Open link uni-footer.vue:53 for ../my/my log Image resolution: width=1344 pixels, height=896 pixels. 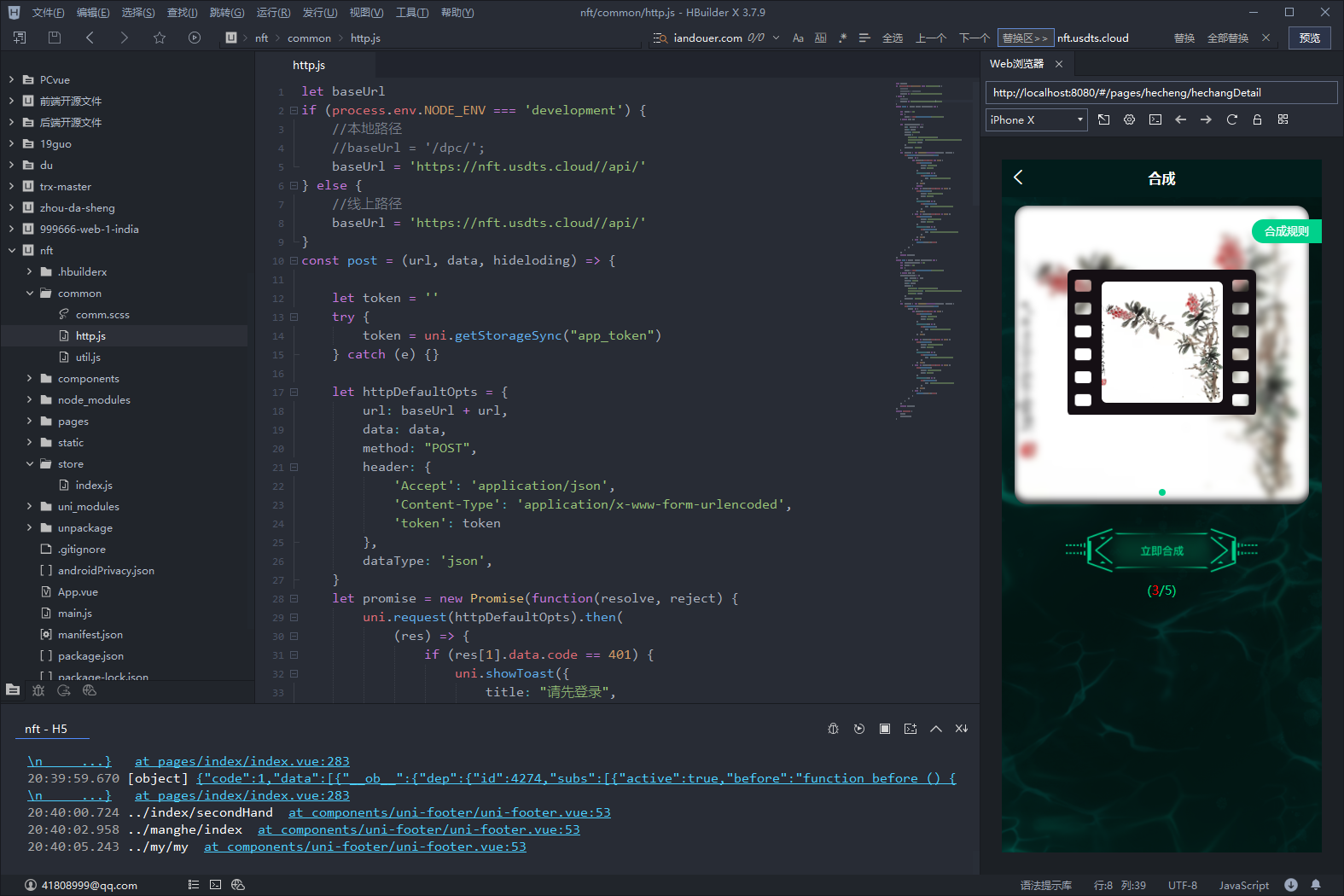pyautogui.click(x=365, y=847)
